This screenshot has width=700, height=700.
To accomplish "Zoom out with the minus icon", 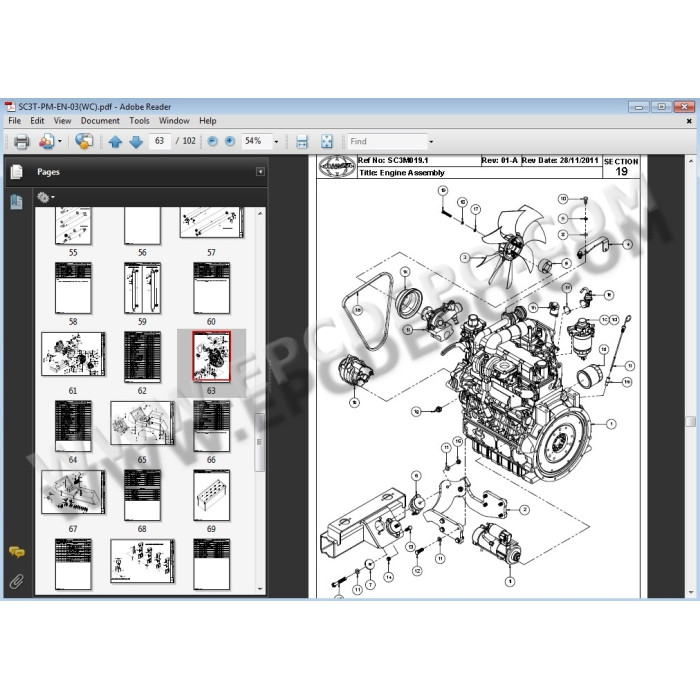I will (x=212, y=142).
